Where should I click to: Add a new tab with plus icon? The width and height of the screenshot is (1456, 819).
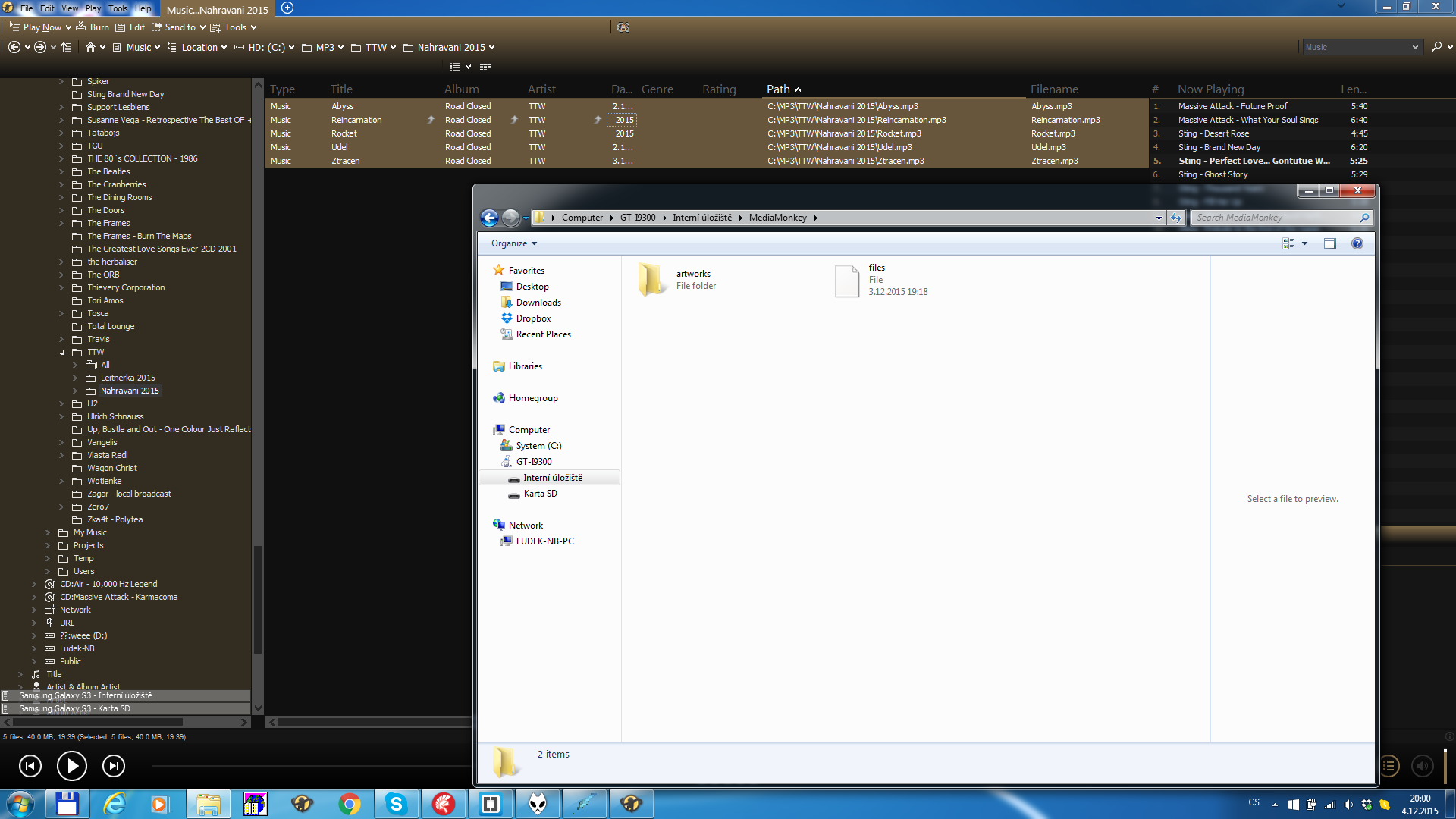tap(287, 8)
